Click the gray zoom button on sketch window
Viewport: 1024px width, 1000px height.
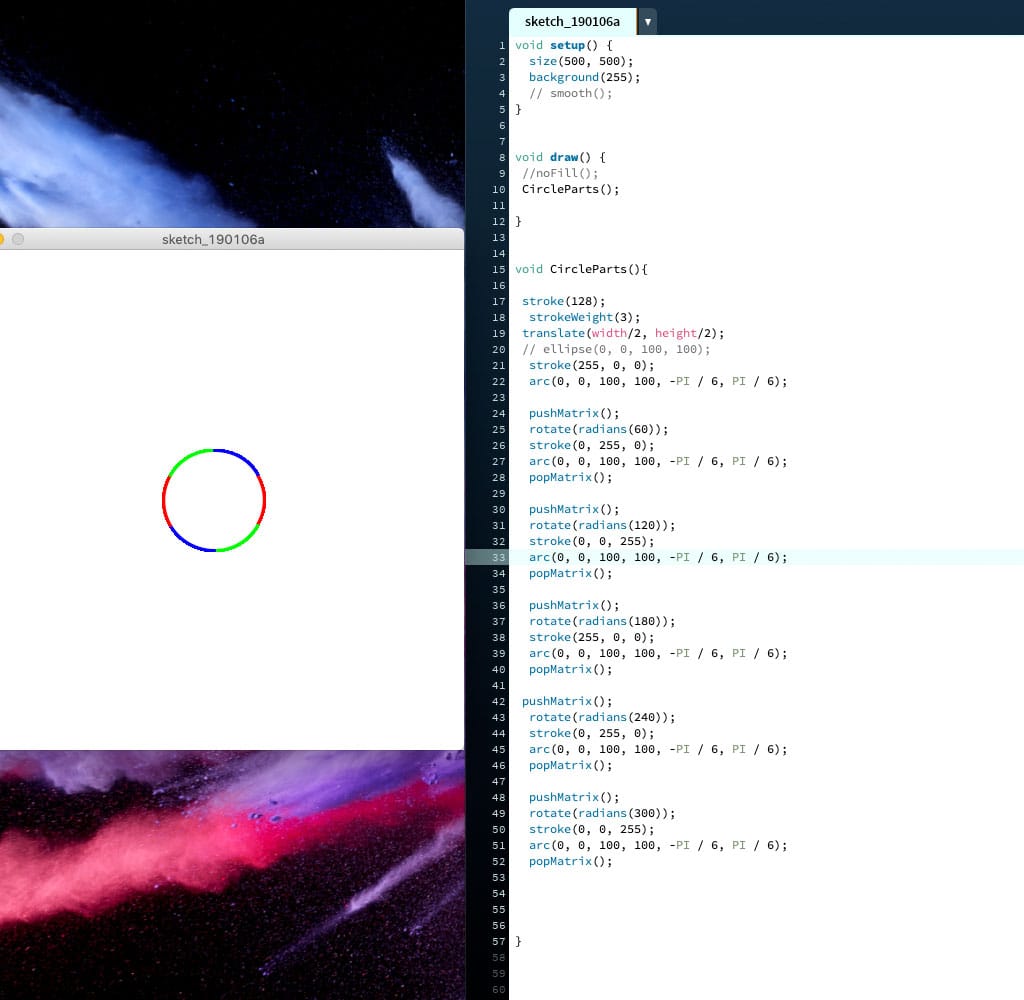17,239
